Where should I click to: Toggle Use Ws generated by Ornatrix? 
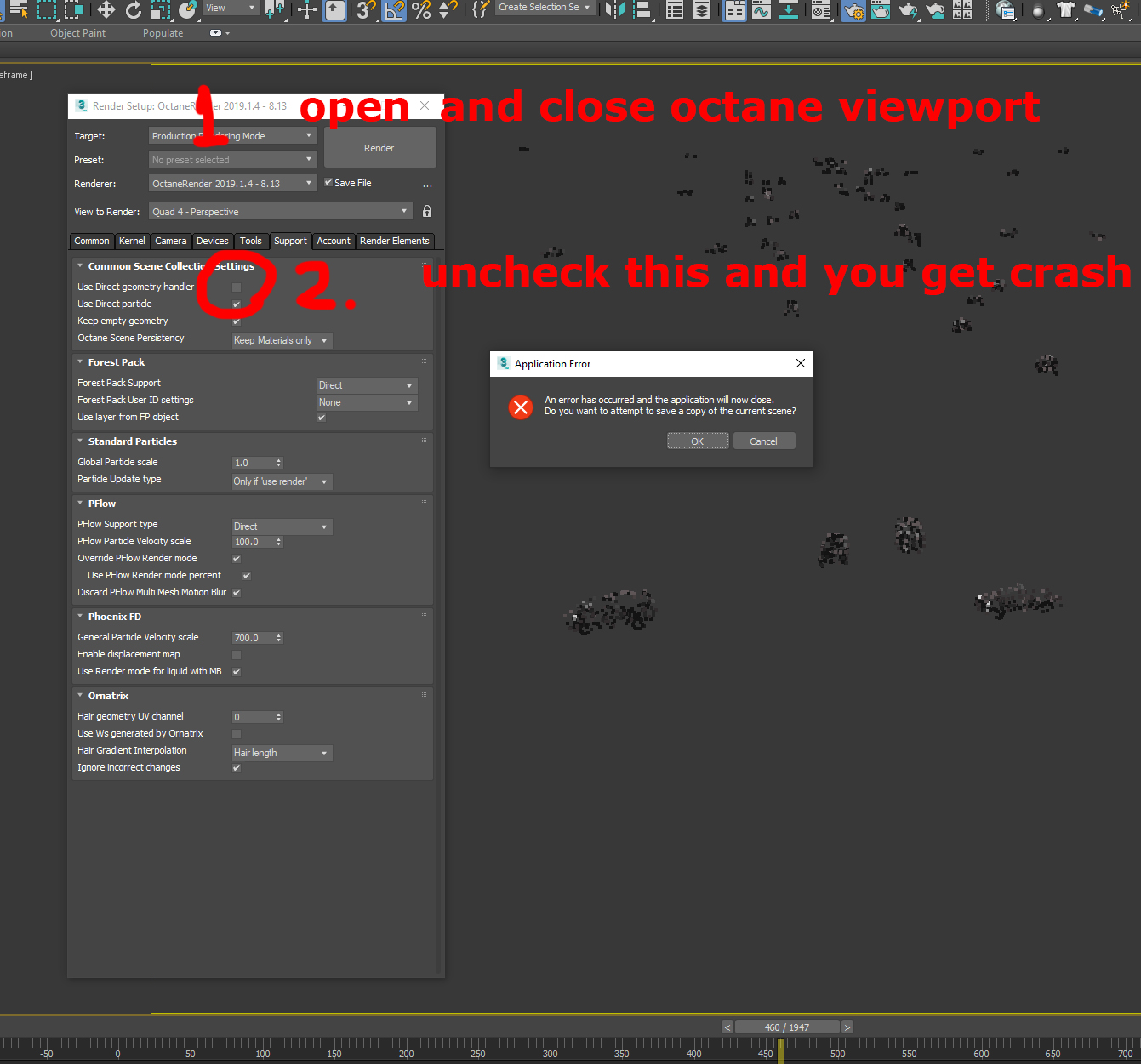(237, 734)
